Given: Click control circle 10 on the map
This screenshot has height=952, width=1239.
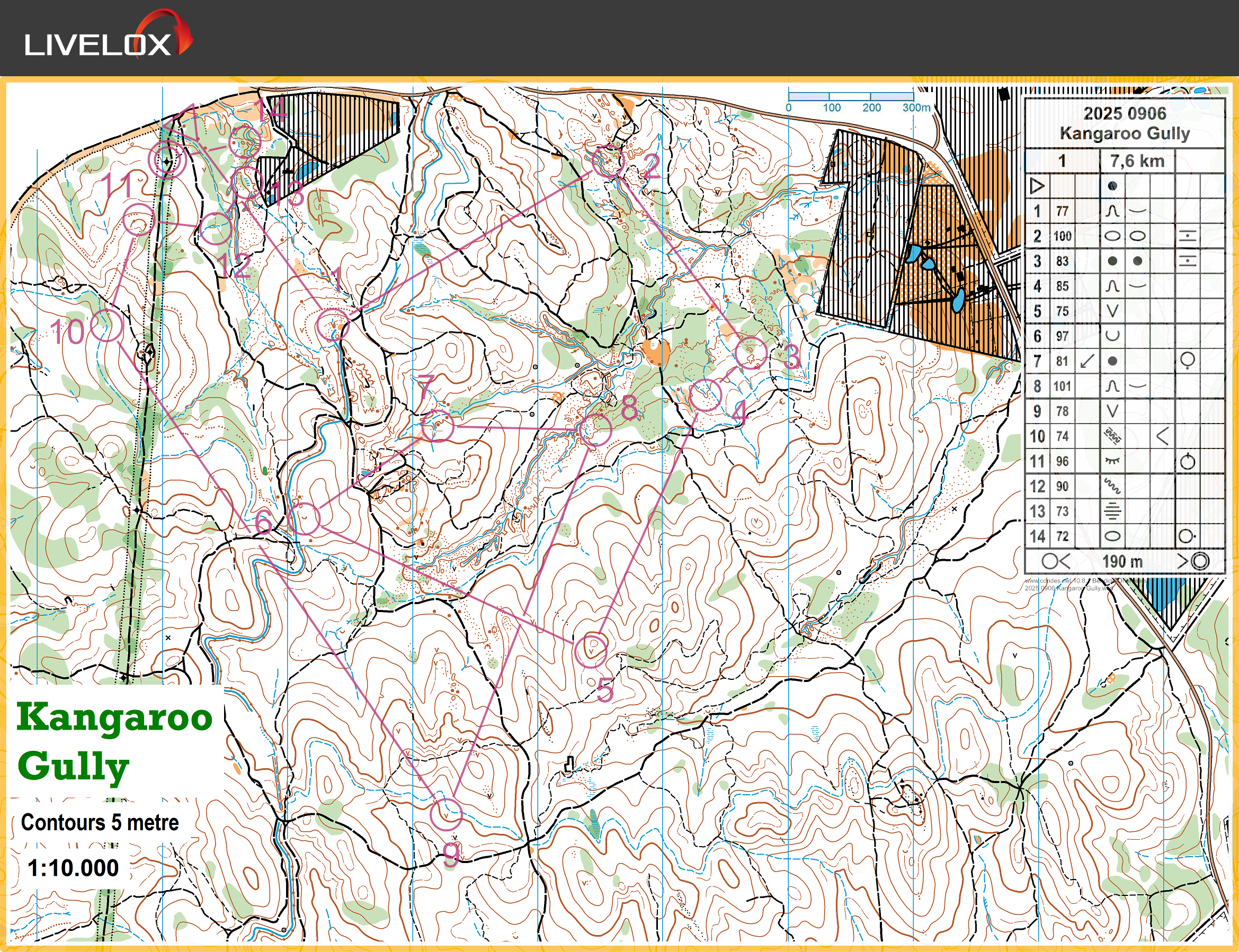Looking at the screenshot, I should [x=106, y=326].
